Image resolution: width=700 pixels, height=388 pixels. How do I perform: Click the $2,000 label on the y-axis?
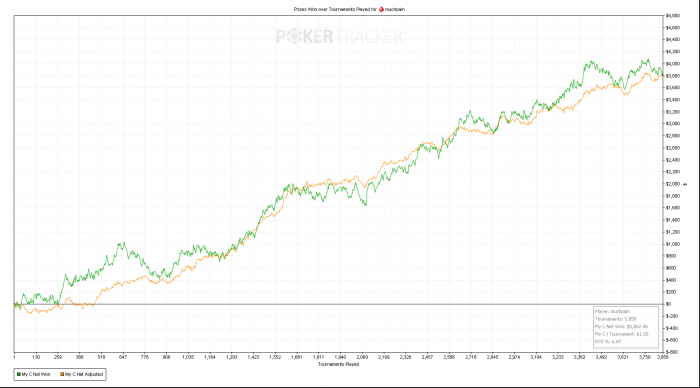coord(673,184)
